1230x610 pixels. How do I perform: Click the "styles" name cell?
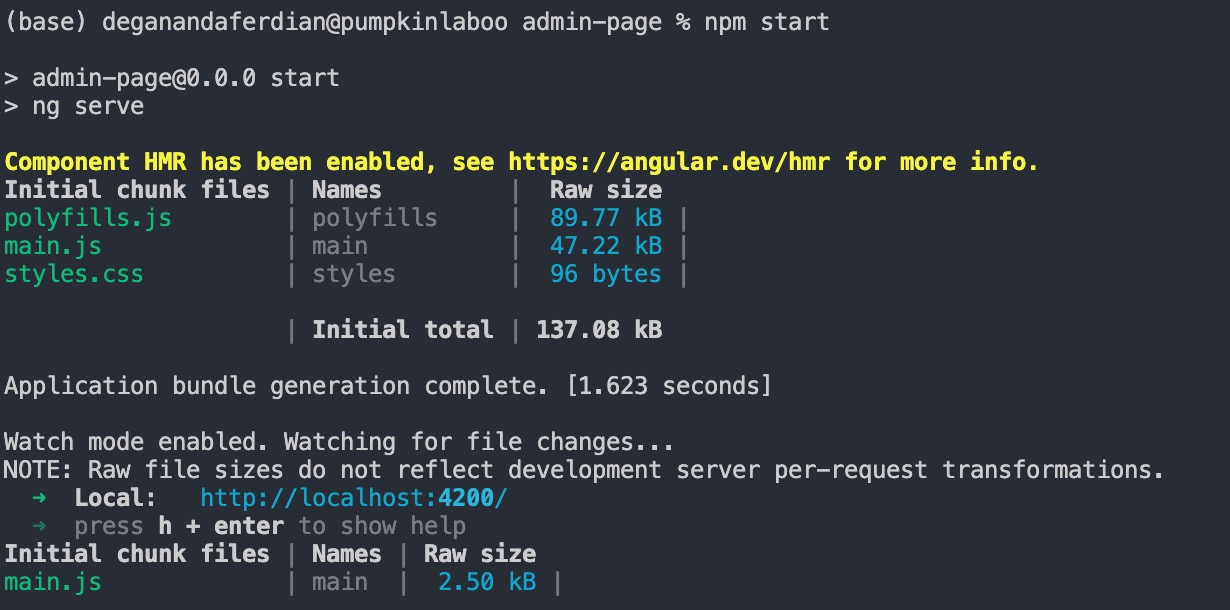(x=354, y=274)
